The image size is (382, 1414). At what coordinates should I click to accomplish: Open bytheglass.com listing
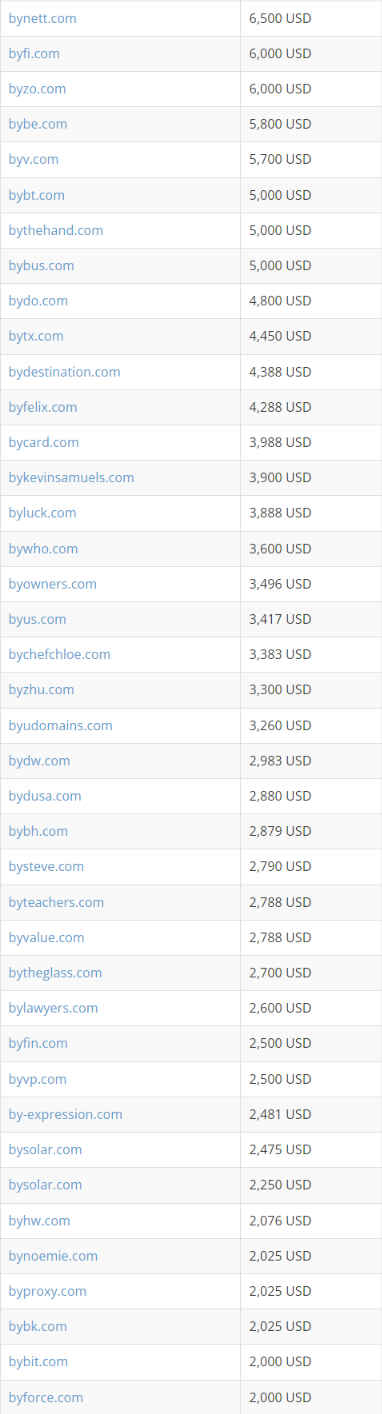(x=55, y=972)
